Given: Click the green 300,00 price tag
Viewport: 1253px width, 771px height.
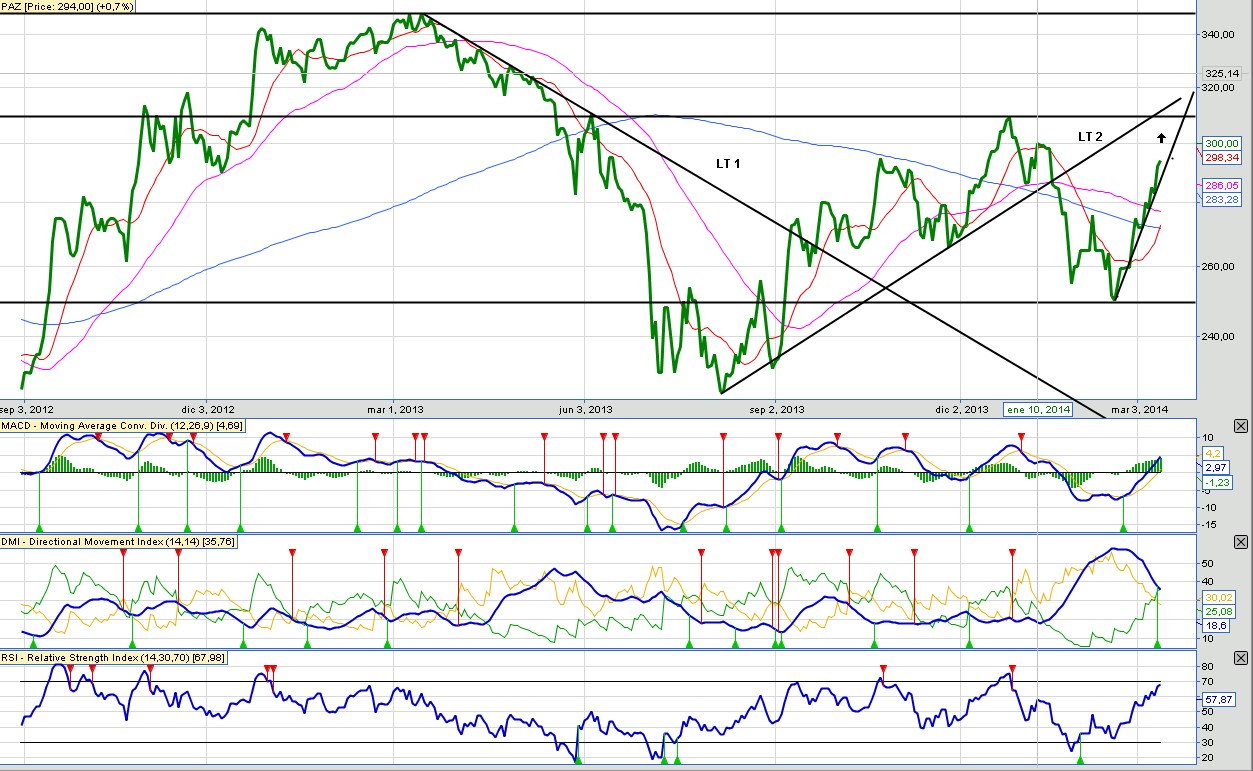Looking at the screenshot, I should click(1222, 144).
